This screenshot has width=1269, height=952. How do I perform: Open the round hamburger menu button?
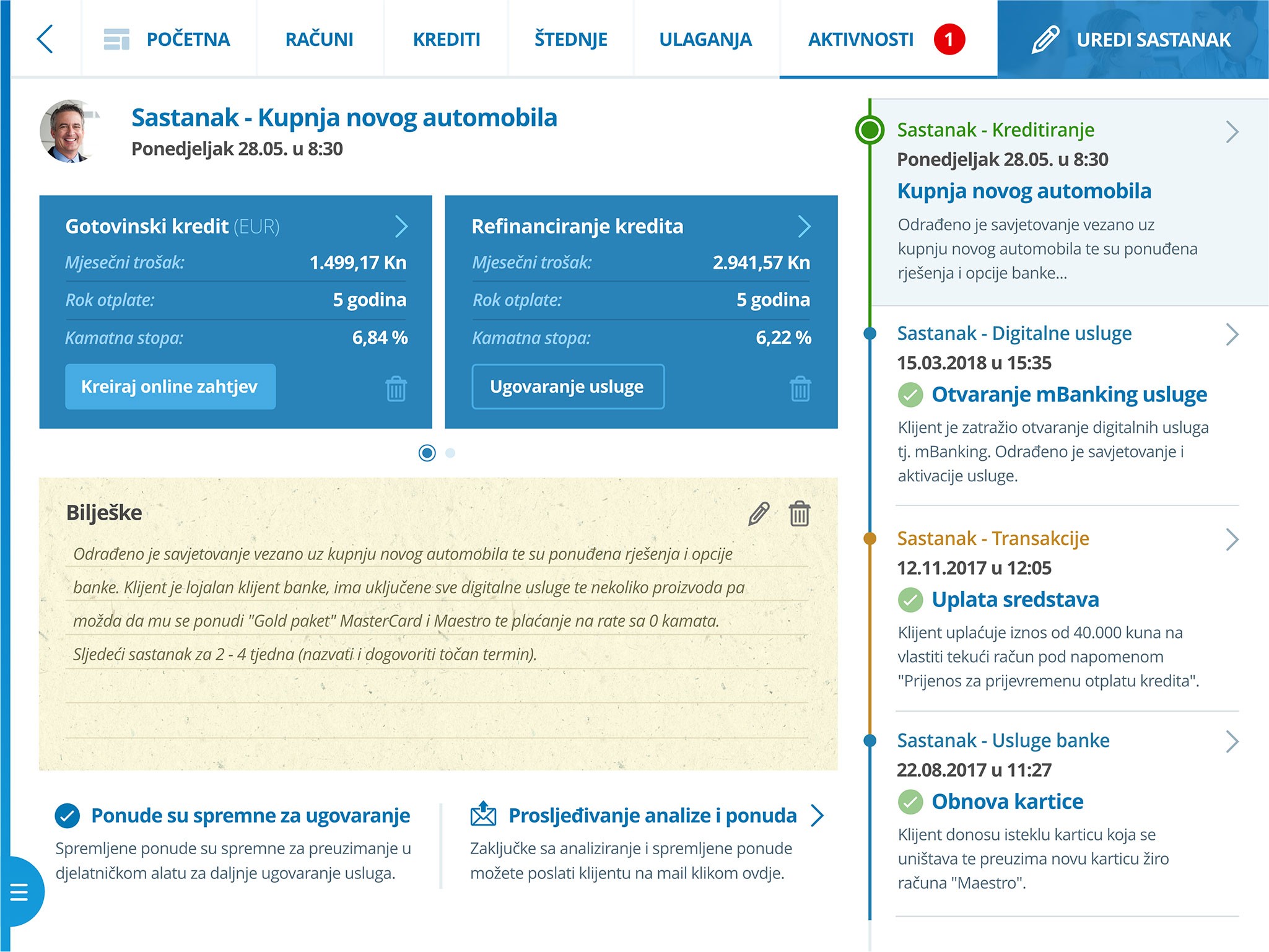point(20,892)
